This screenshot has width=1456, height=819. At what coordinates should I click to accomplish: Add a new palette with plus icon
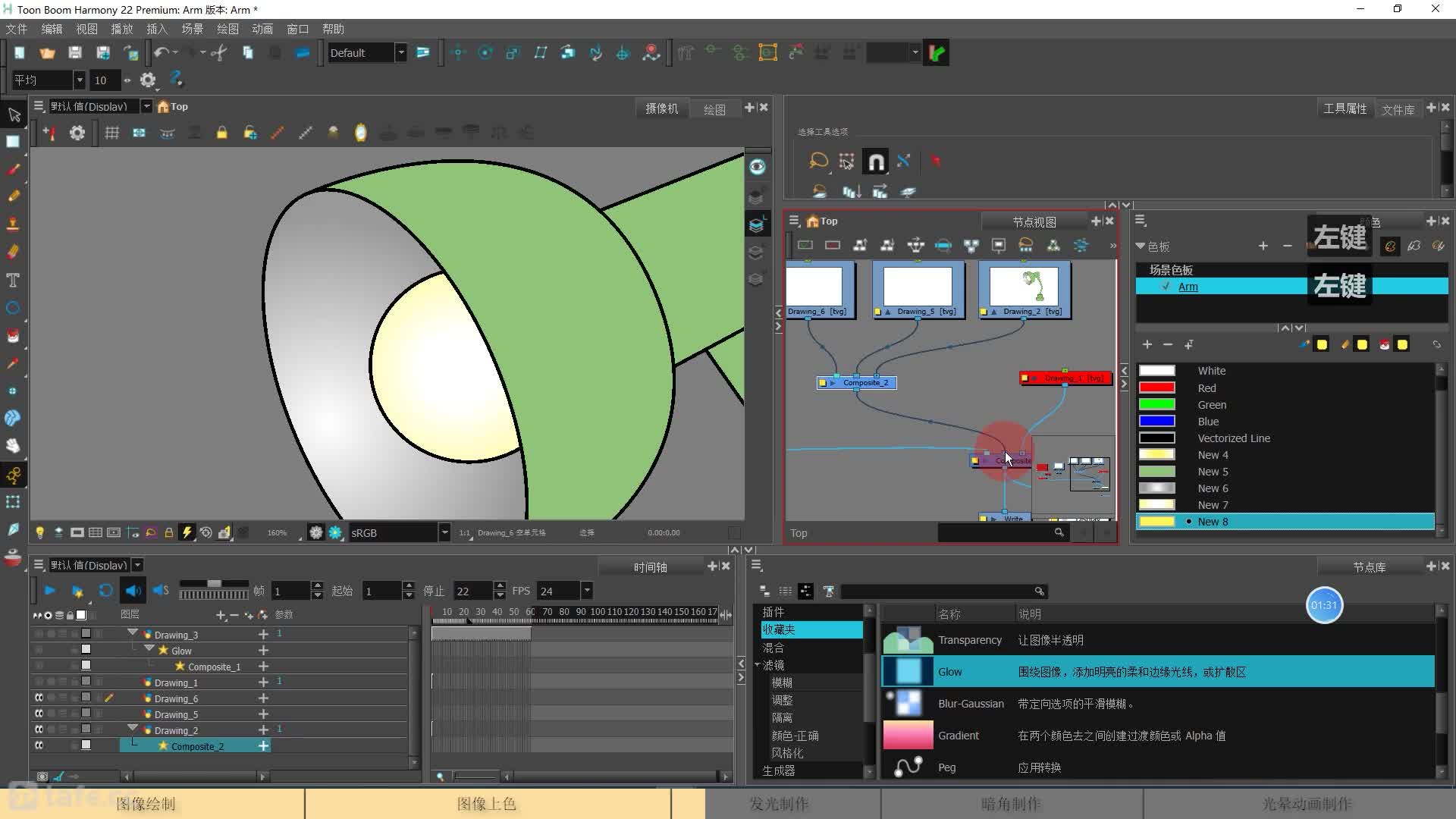click(1263, 246)
